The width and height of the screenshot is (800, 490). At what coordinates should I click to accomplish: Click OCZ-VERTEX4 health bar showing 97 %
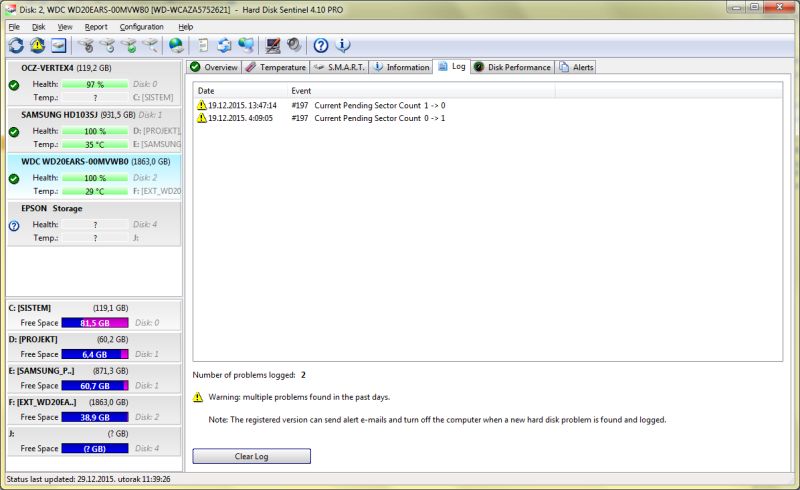coord(95,84)
